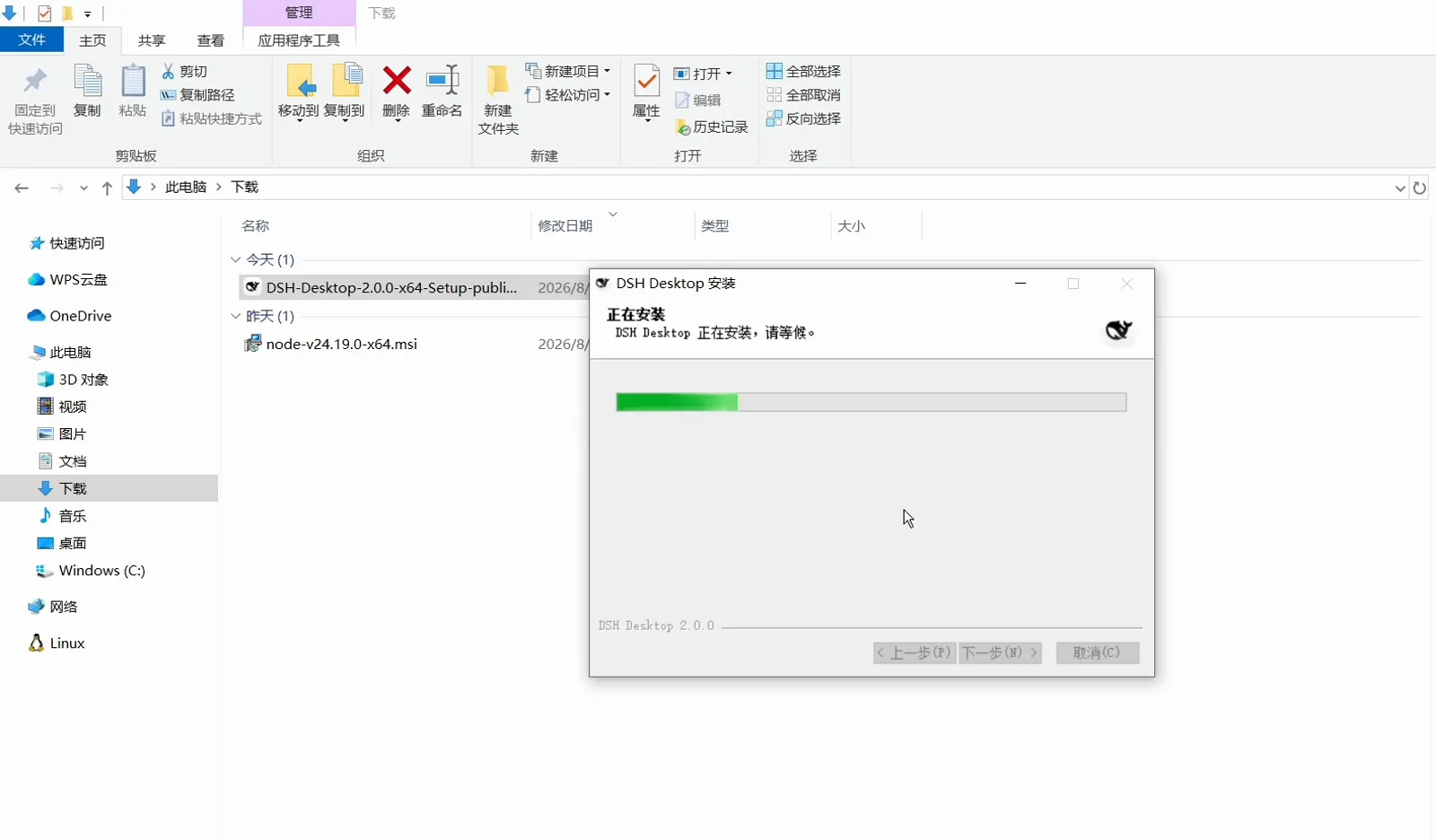Click History (历史记录) in ribbon
The width and height of the screenshot is (1436, 840).
pyautogui.click(x=712, y=127)
